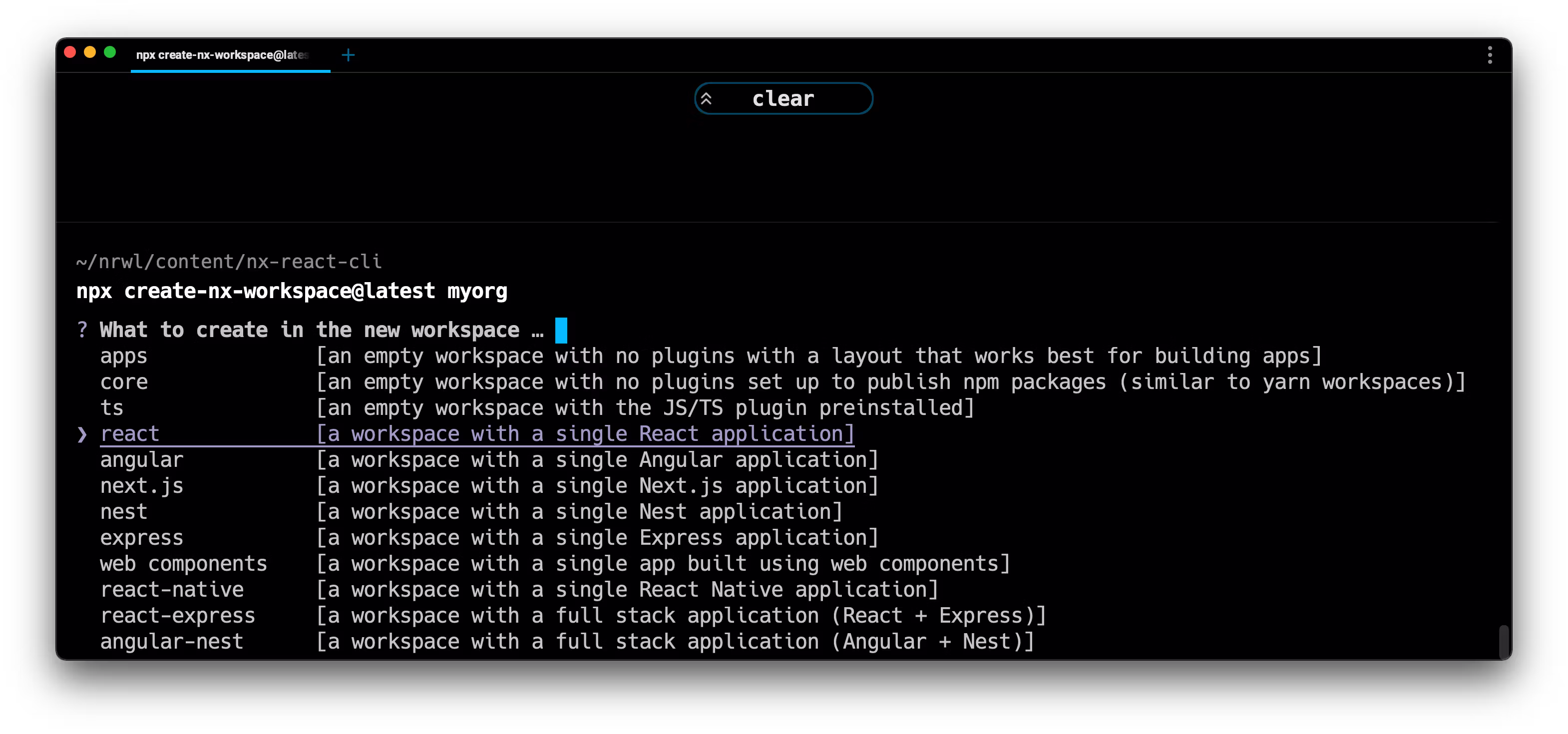Switch to the npx create-nx-workspace tab
The height and width of the screenshot is (734, 1568).
223,55
